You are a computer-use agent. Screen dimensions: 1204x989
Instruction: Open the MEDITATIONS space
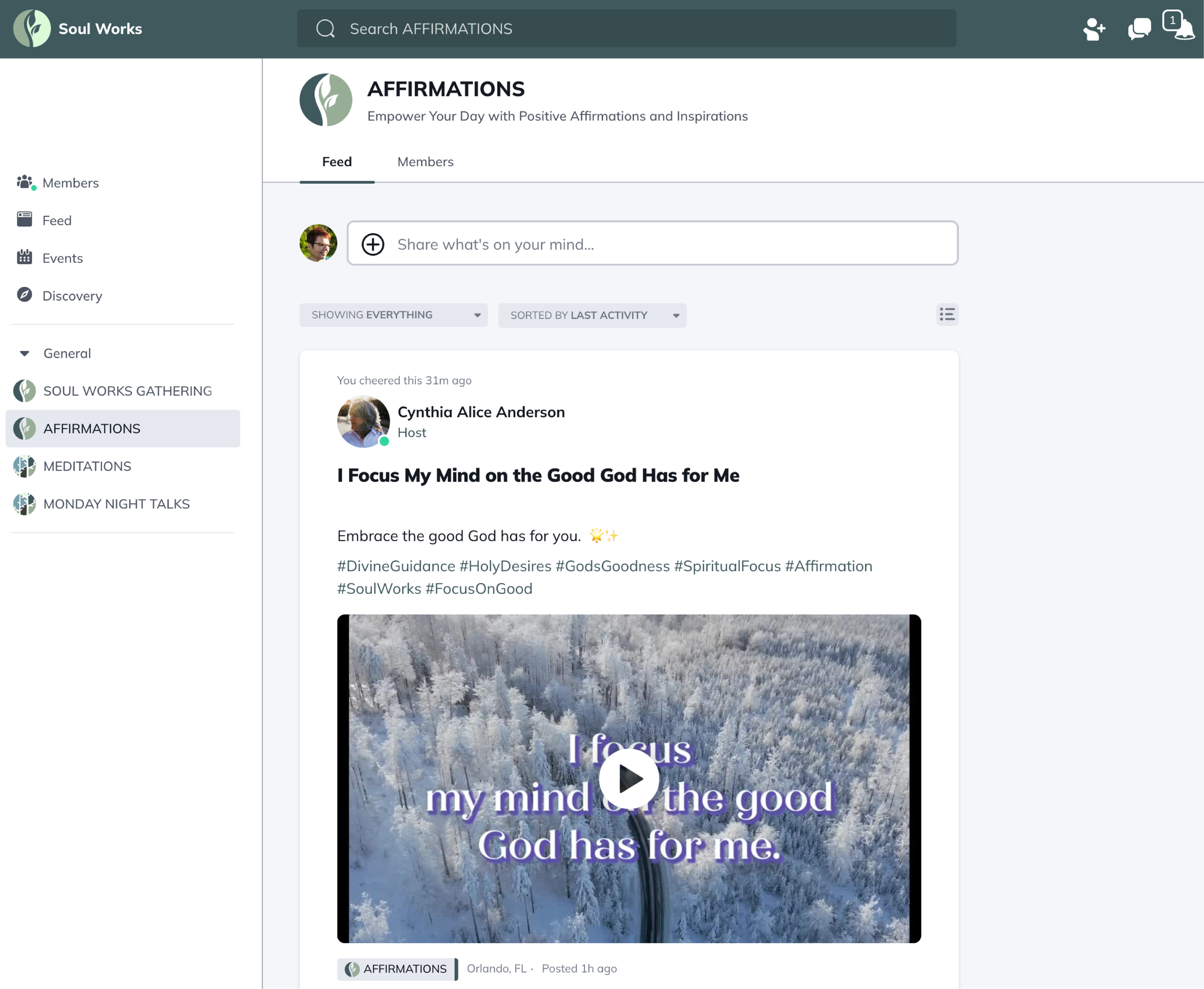tap(87, 466)
